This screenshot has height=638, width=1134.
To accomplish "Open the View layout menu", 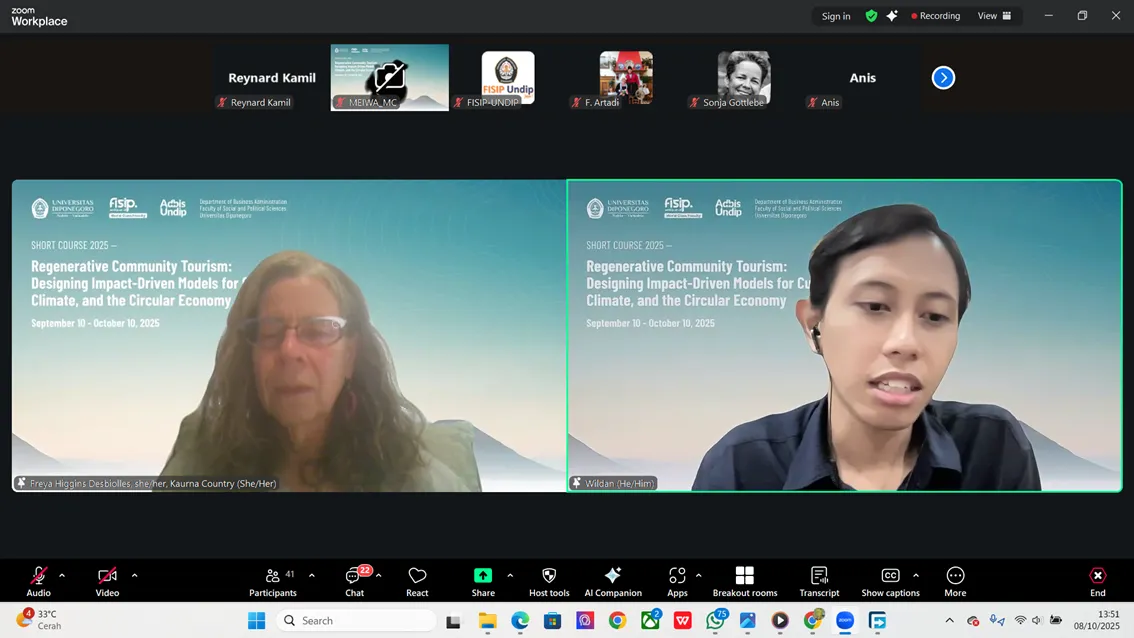I will pos(994,16).
